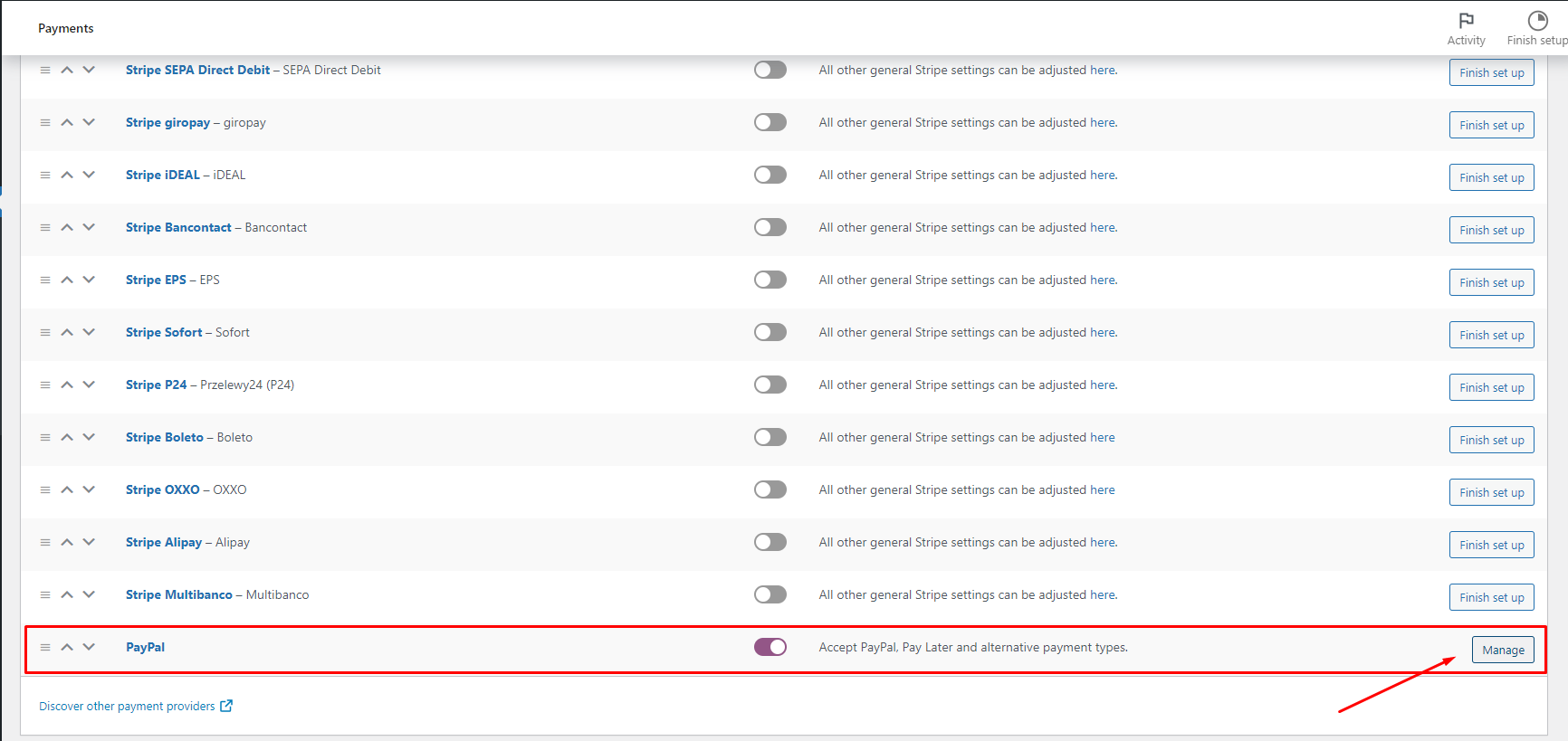Screen dimensions: 1568x741
Task: Move Stripe Boleto up
Action: point(67,437)
